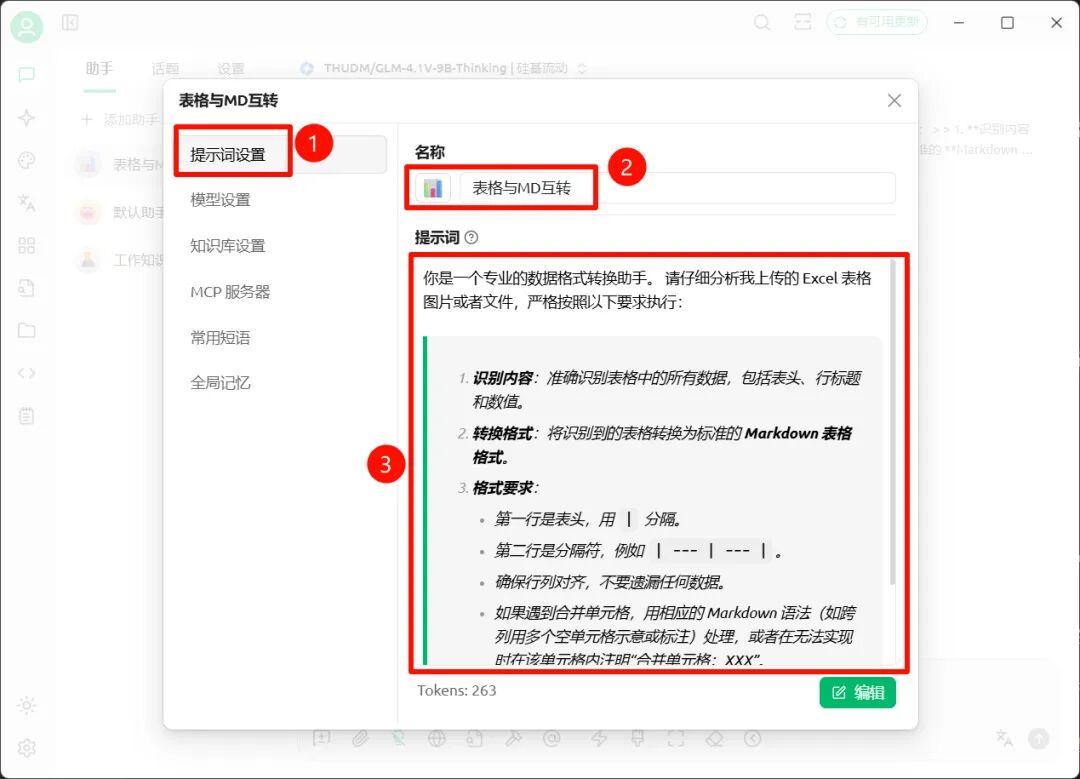Click the quick phrase lightning icon in toolbar

coord(601,738)
